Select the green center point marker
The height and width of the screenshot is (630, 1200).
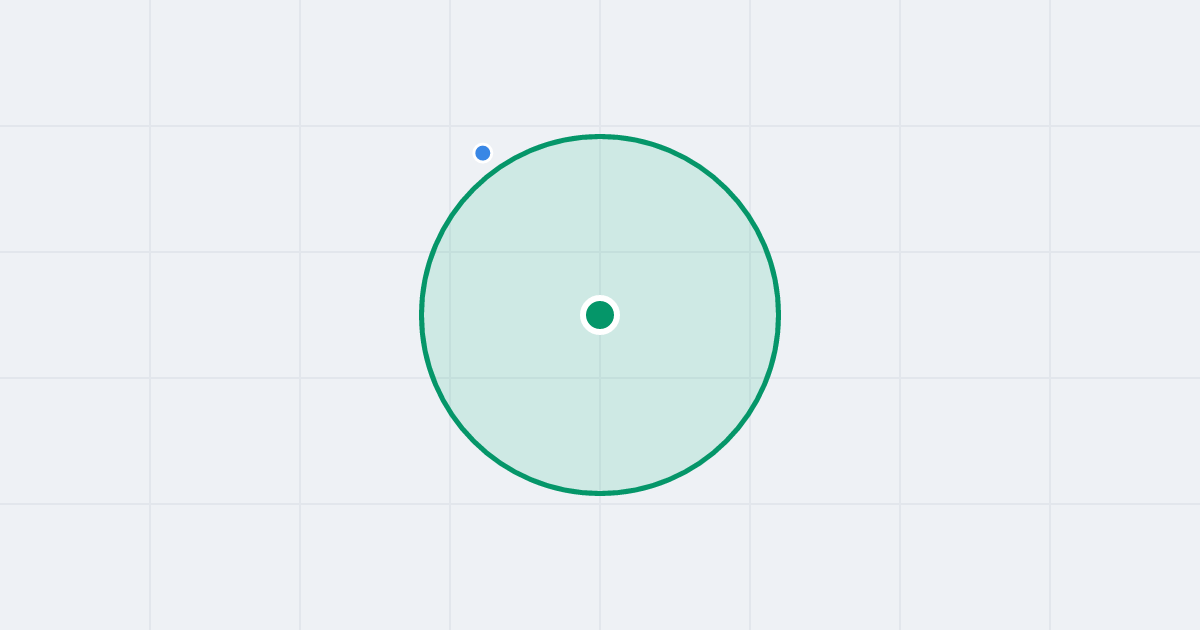(x=600, y=315)
